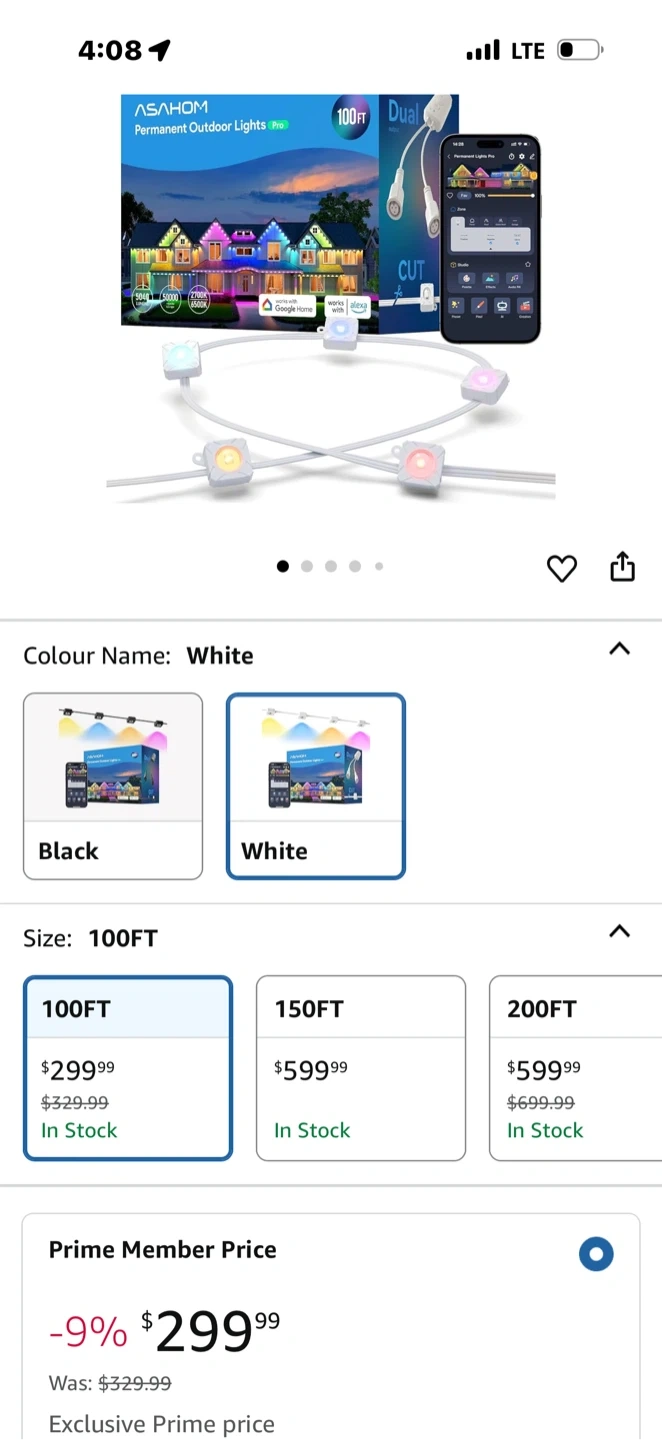
Task: Select the Prime Member Price radio button
Action: 596,1254
